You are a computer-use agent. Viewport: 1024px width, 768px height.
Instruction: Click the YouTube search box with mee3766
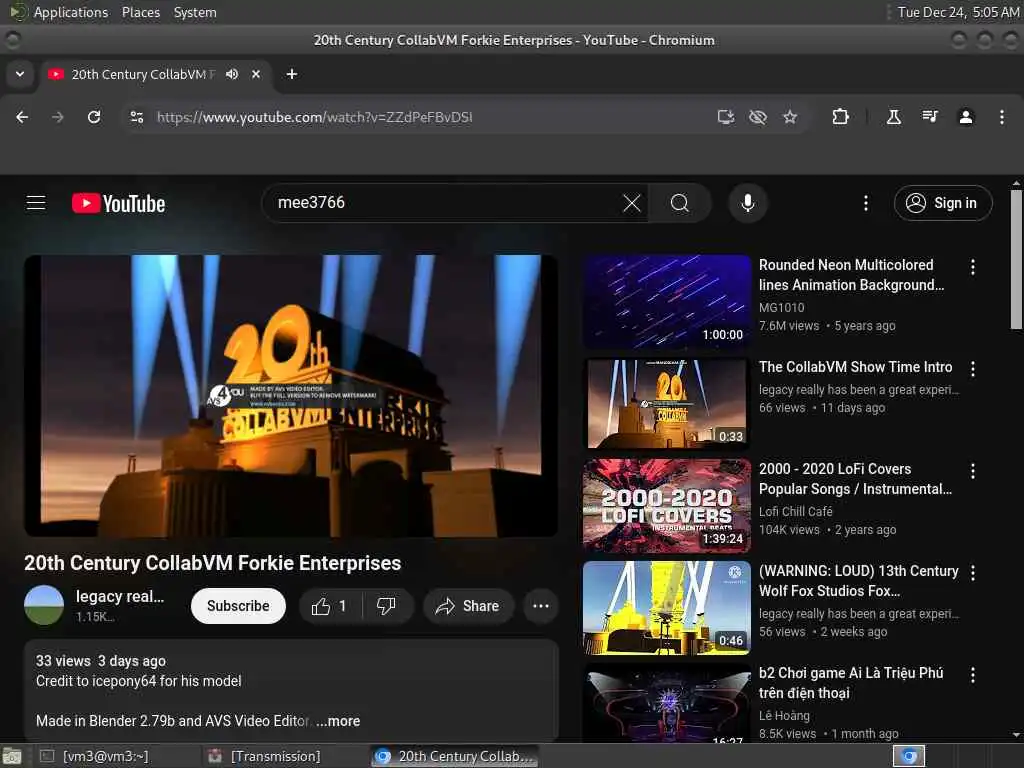pos(444,202)
